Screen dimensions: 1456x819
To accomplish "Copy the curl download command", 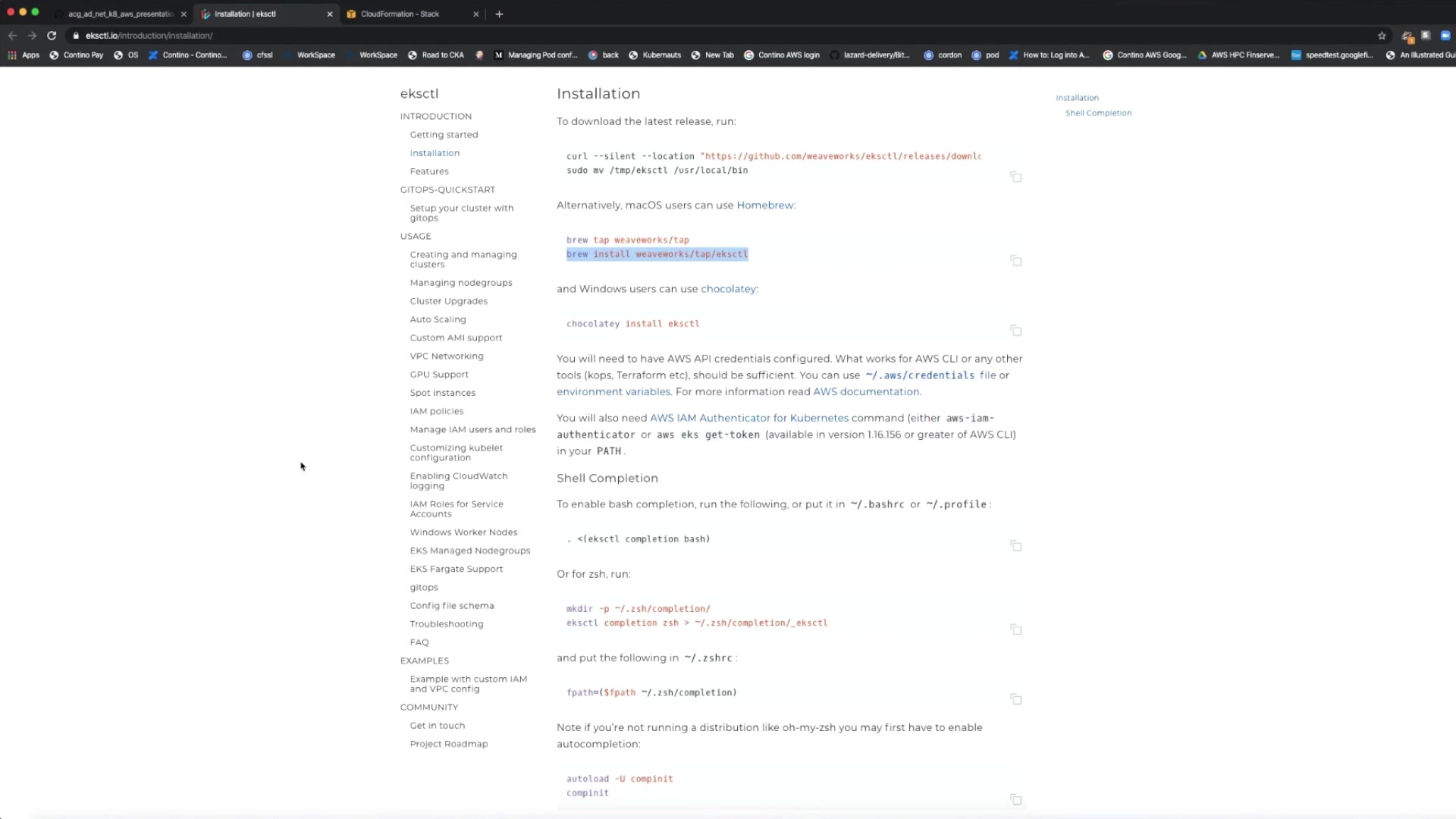I will tap(1015, 177).
